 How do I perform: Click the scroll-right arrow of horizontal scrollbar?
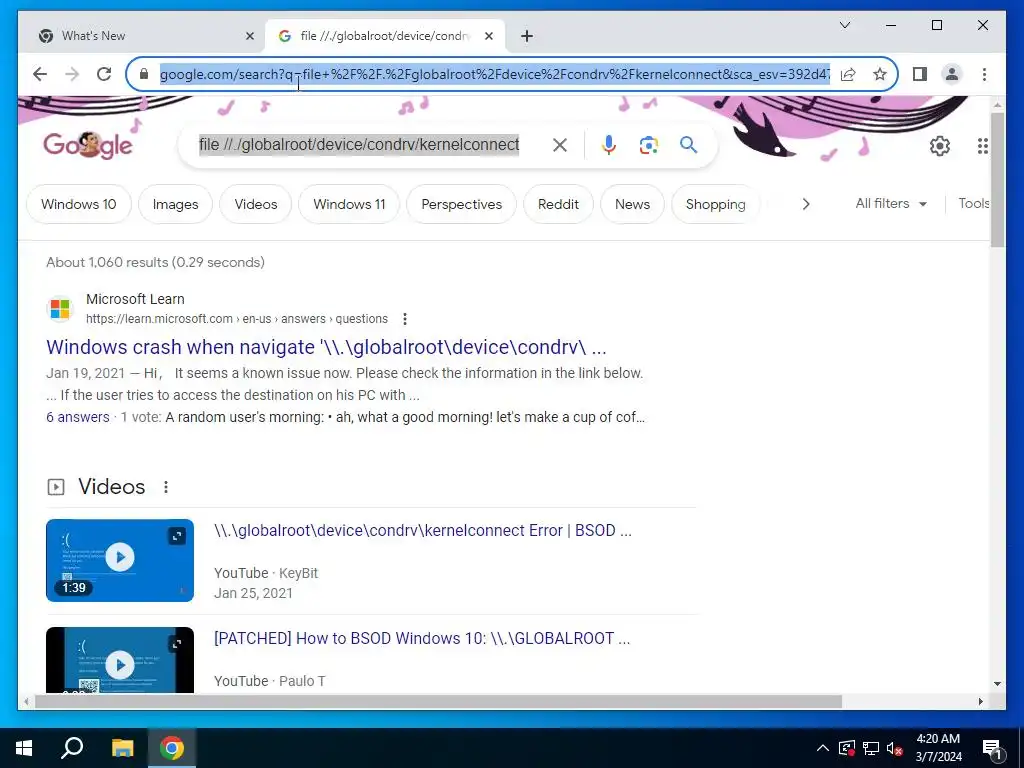point(980,701)
